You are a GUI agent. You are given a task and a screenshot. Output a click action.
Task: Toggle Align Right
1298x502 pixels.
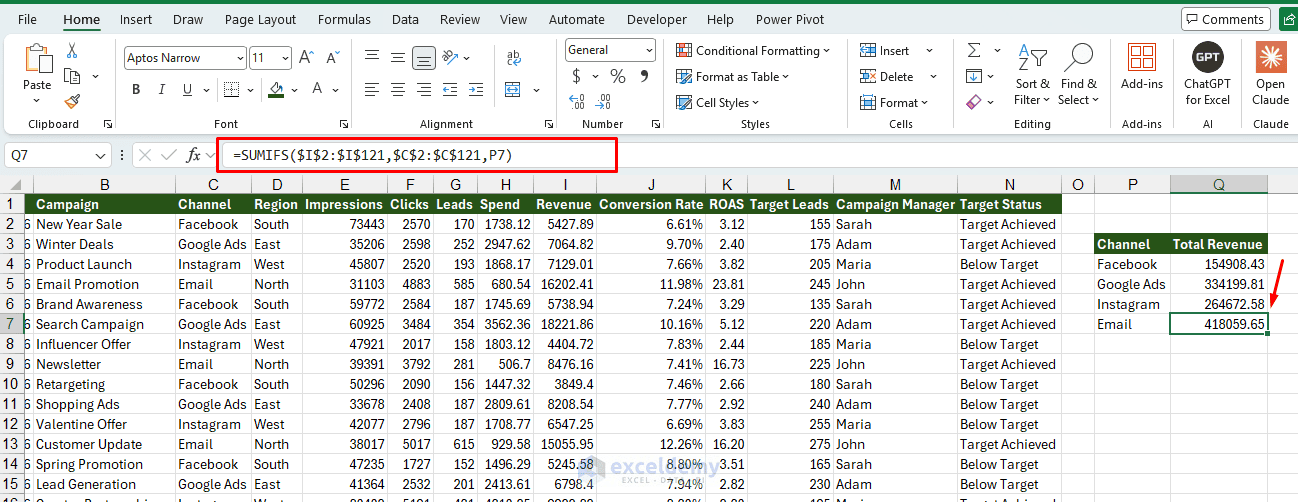coord(424,89)
